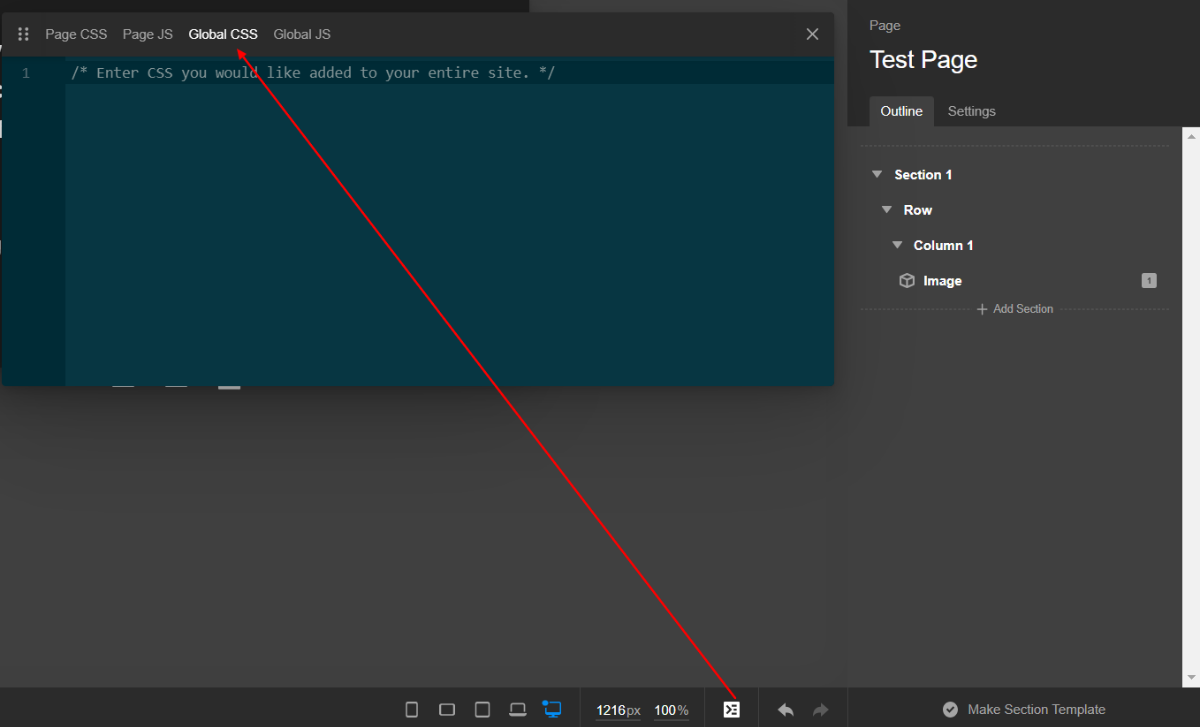Collapse the Section 1 tree node
Screen dimensions: 1200x727
(877, 175)
